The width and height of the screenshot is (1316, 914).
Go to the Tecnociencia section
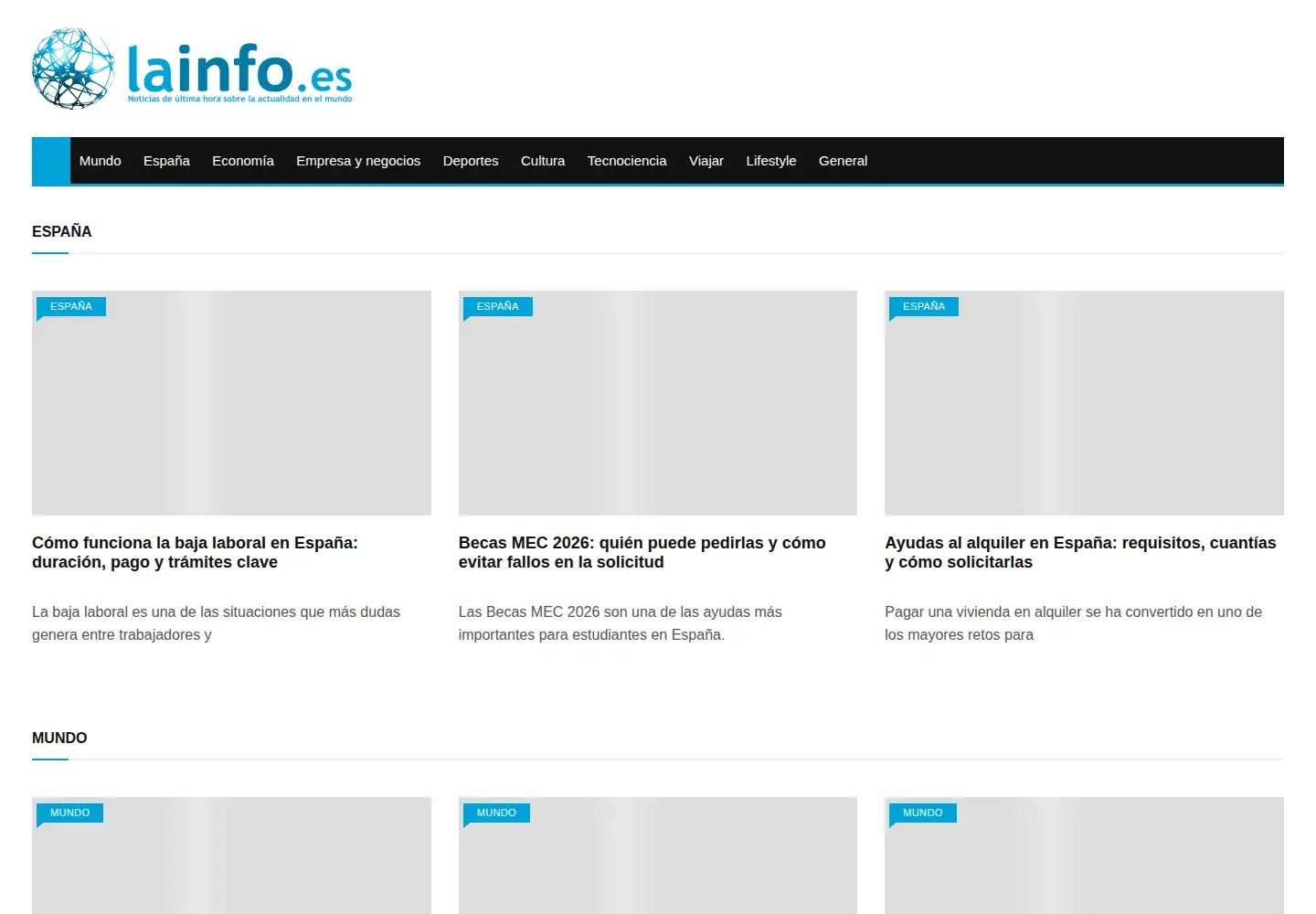point(627,161)
